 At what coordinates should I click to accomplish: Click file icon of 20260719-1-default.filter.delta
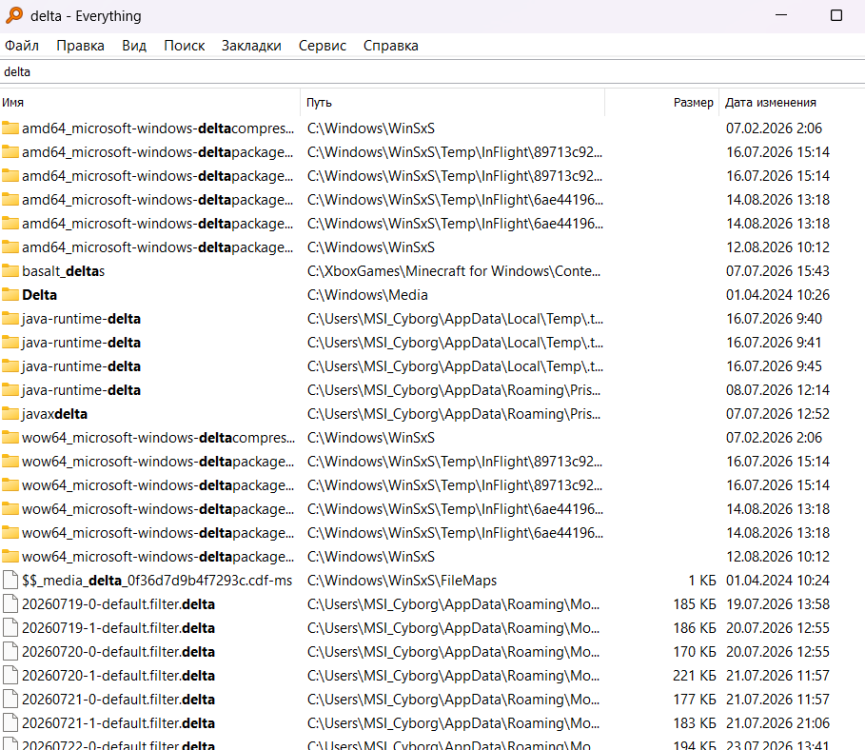point(10,628)
